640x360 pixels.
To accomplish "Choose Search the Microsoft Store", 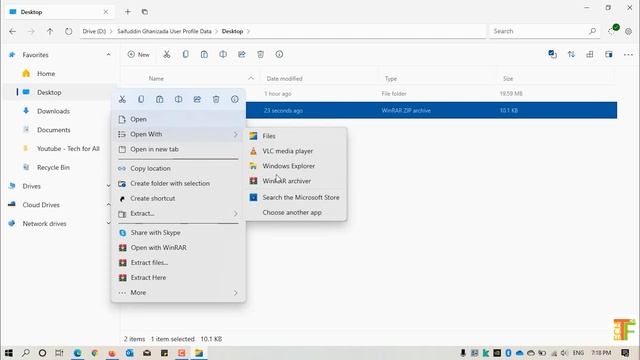I will point(296,198).
